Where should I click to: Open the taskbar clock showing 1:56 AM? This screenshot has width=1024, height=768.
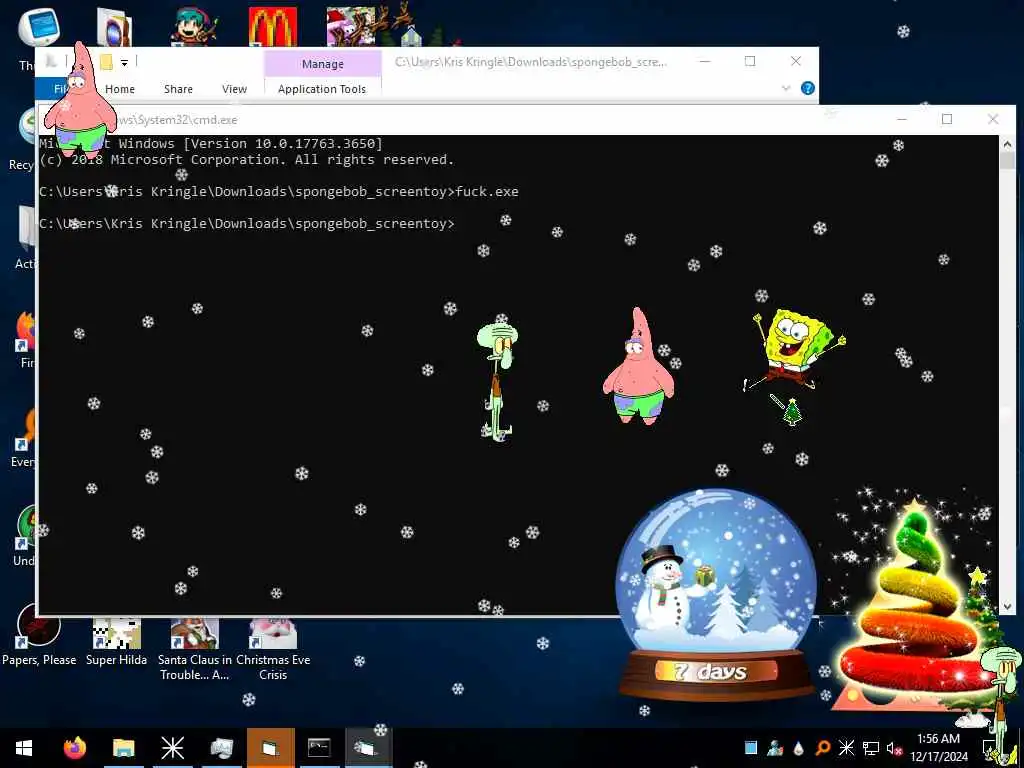938,748
